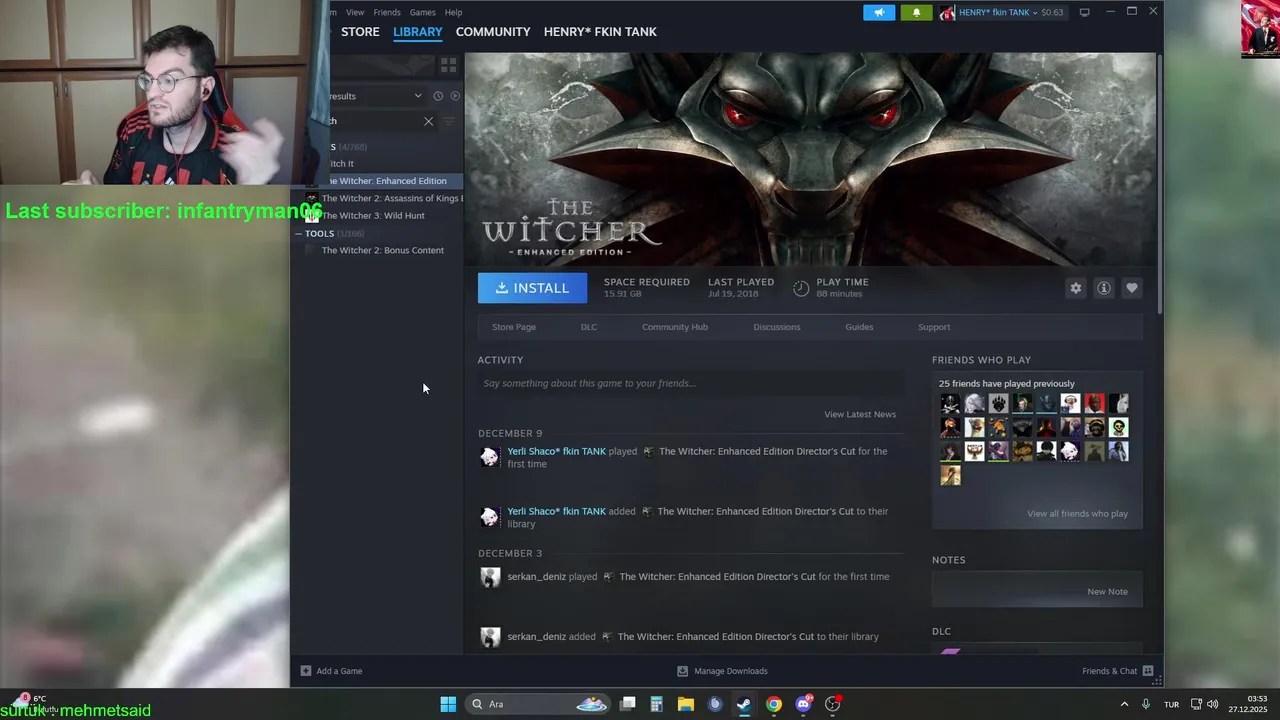The width and height of the screenshot is (1280, 720).
Task: Open Friends & Chat icon
Action: [x=1148, y=671]
